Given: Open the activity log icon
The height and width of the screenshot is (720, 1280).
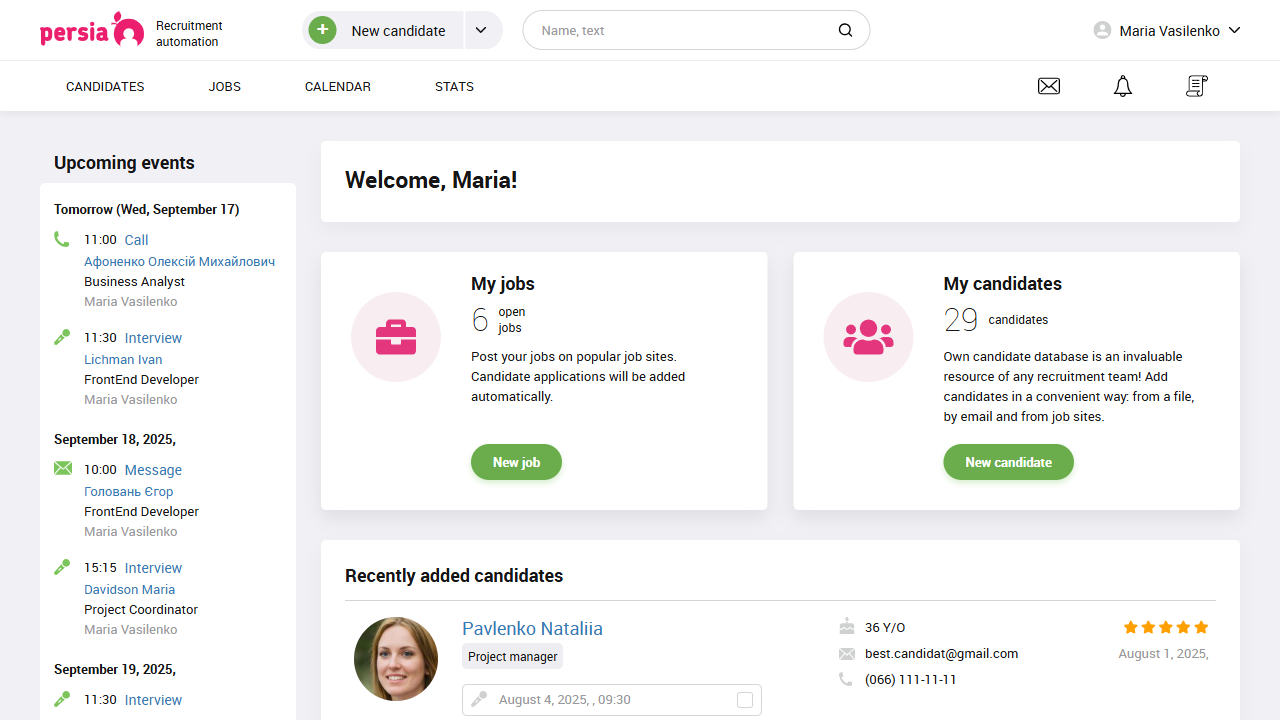Looking at the screenshot, I should point(1196,86).
